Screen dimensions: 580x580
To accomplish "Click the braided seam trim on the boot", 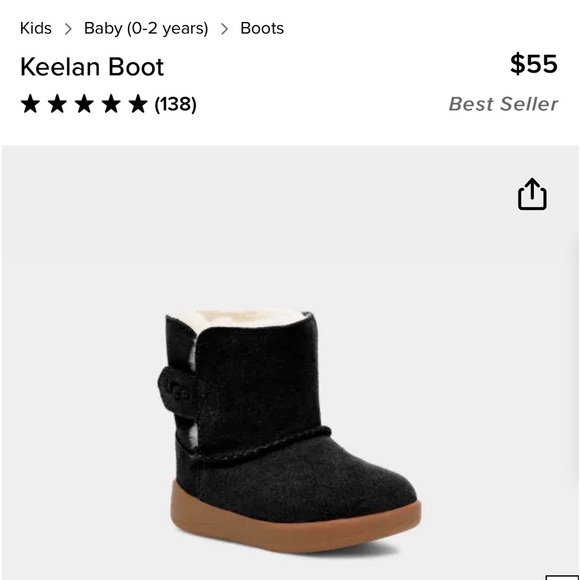I will (259, 444).
